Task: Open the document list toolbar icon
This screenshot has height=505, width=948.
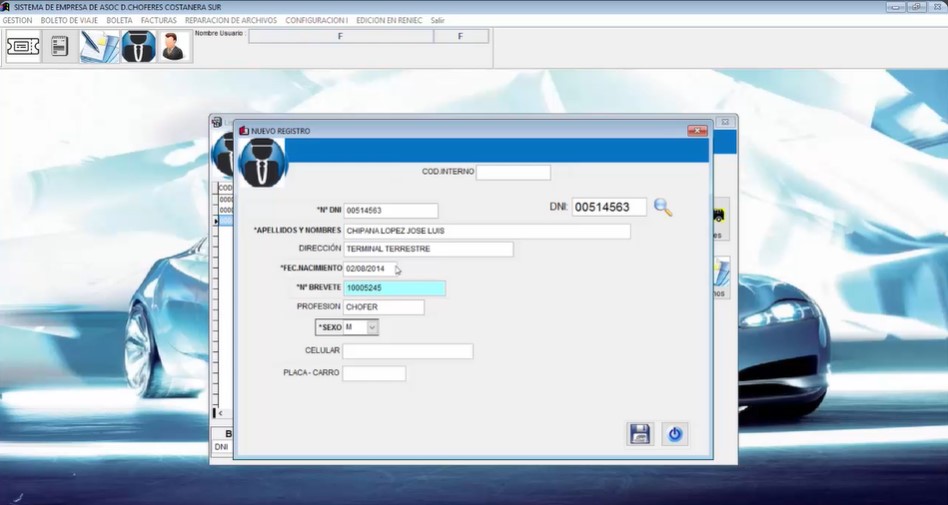Action: pyautogui.click(x=59, y=47)
